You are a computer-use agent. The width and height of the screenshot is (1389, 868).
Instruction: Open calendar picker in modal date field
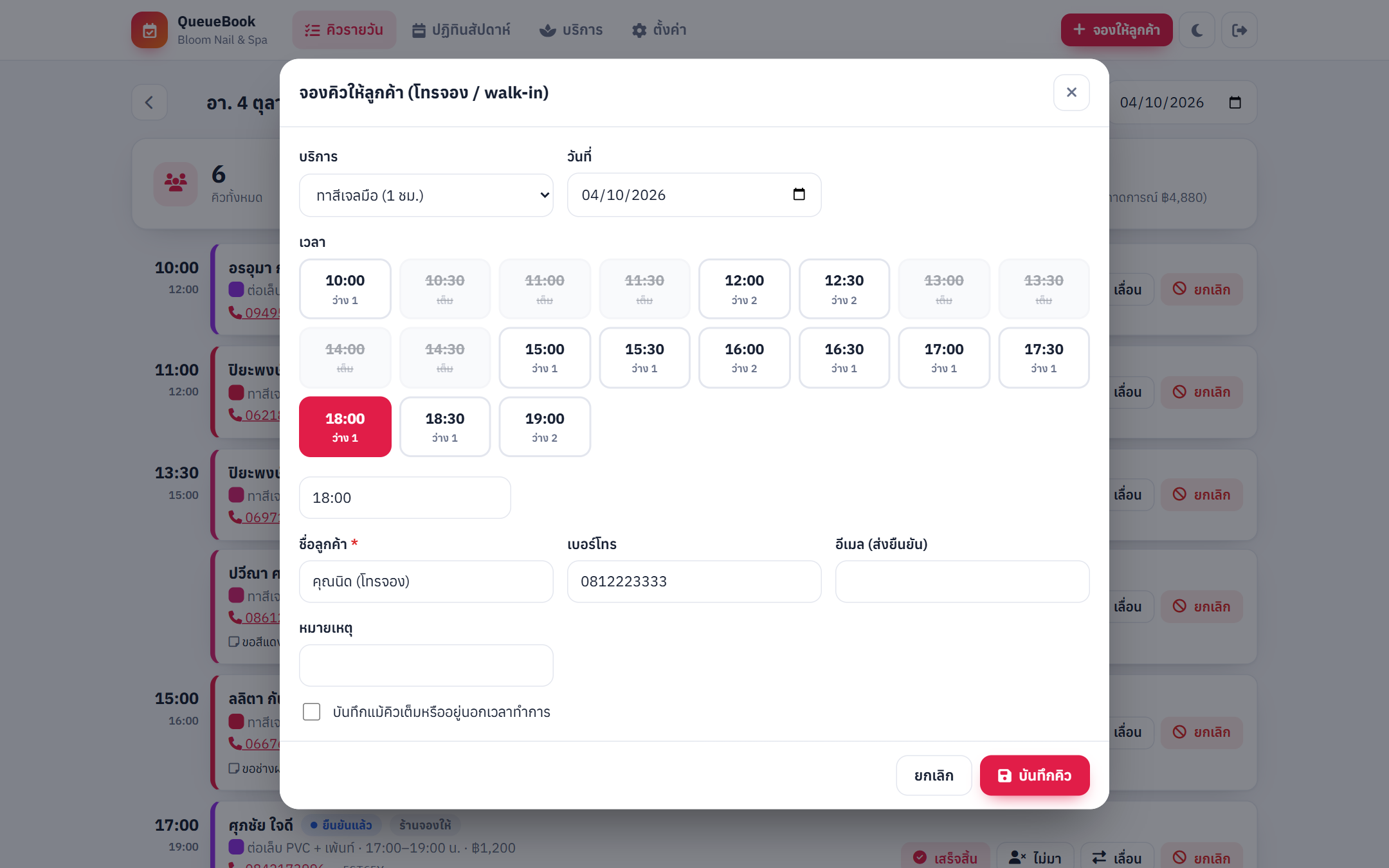799,194
